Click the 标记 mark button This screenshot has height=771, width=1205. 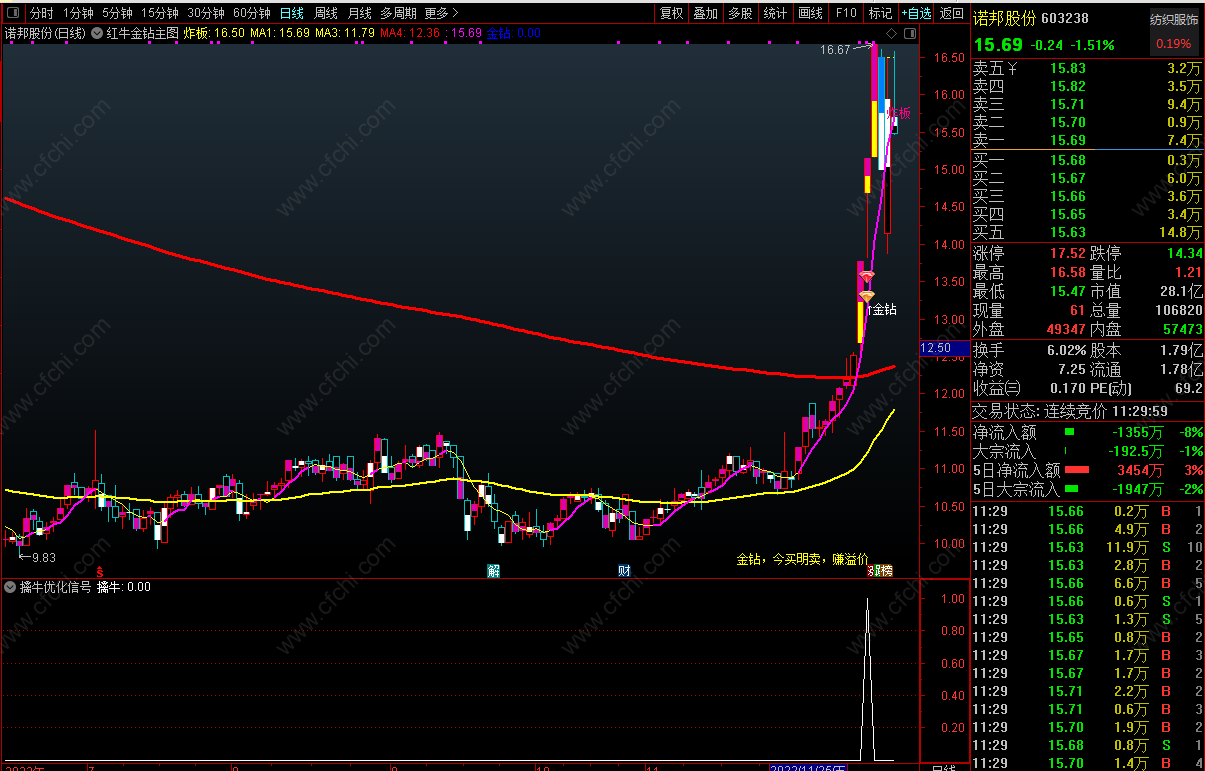880,13
